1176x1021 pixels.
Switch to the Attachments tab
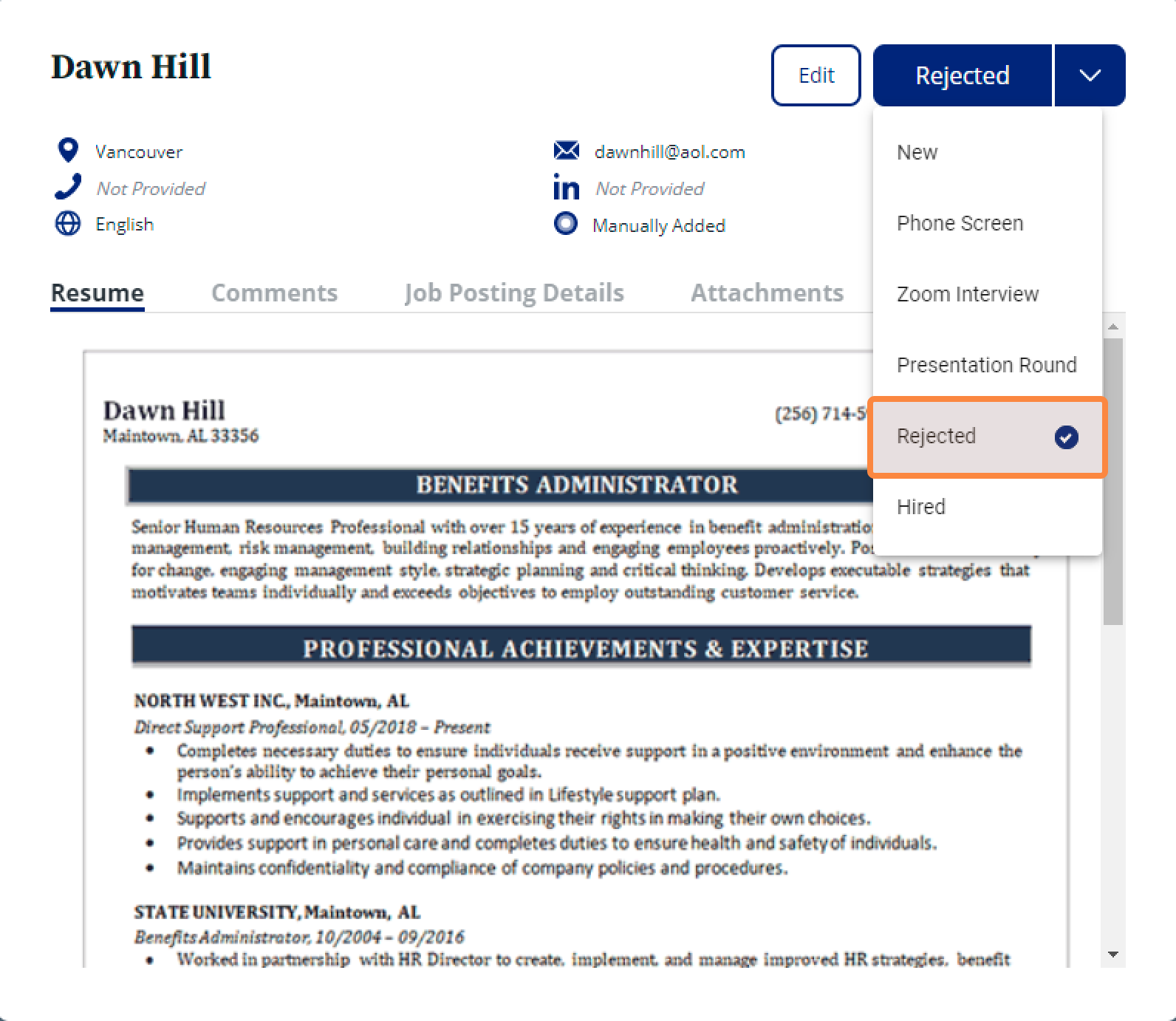767,293
